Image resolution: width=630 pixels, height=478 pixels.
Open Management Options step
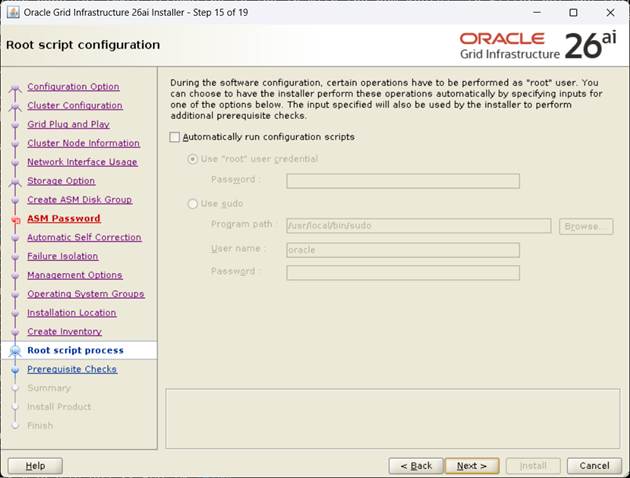(75, 275)
